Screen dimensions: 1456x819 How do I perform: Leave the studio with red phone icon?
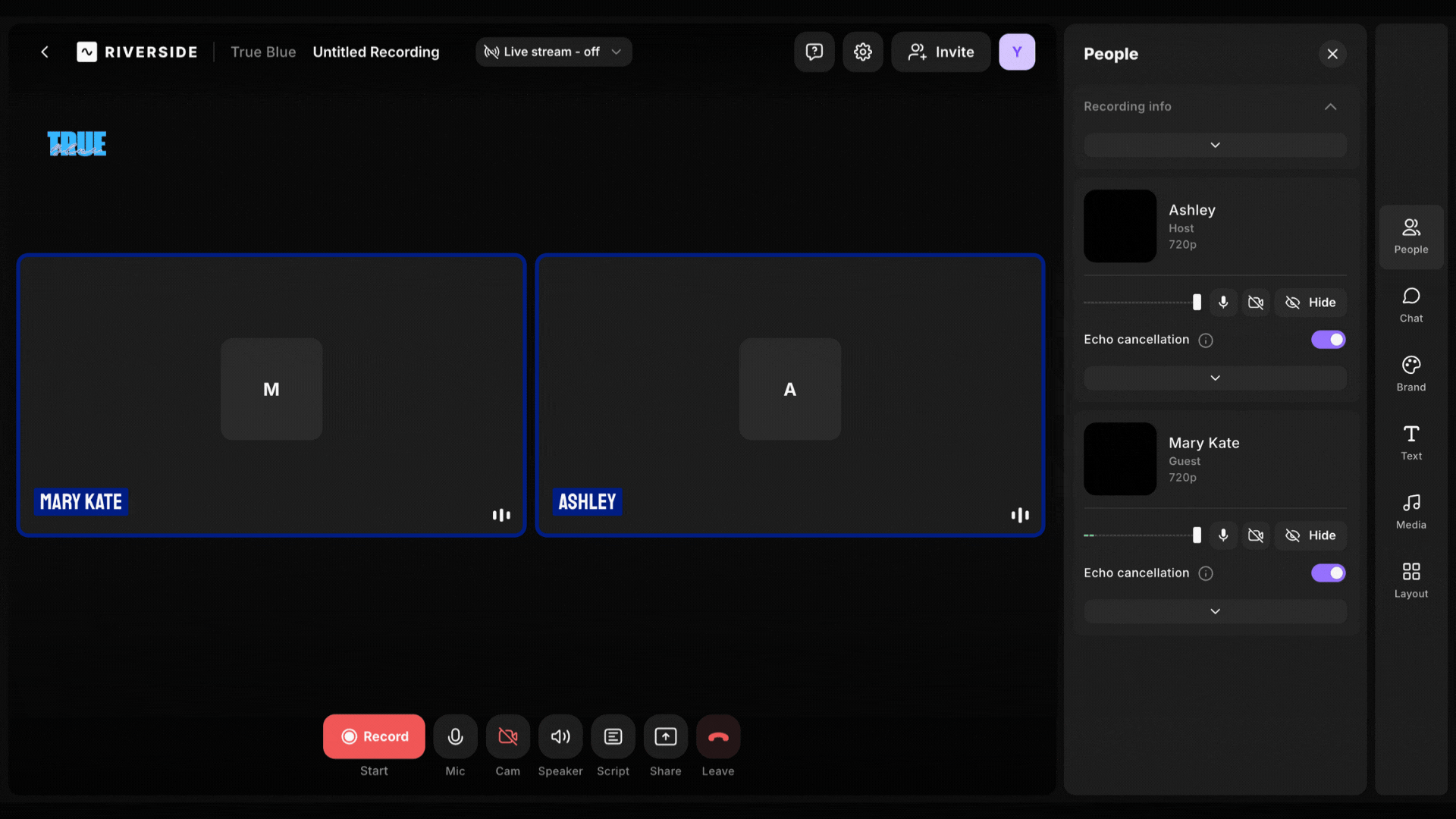717,736
